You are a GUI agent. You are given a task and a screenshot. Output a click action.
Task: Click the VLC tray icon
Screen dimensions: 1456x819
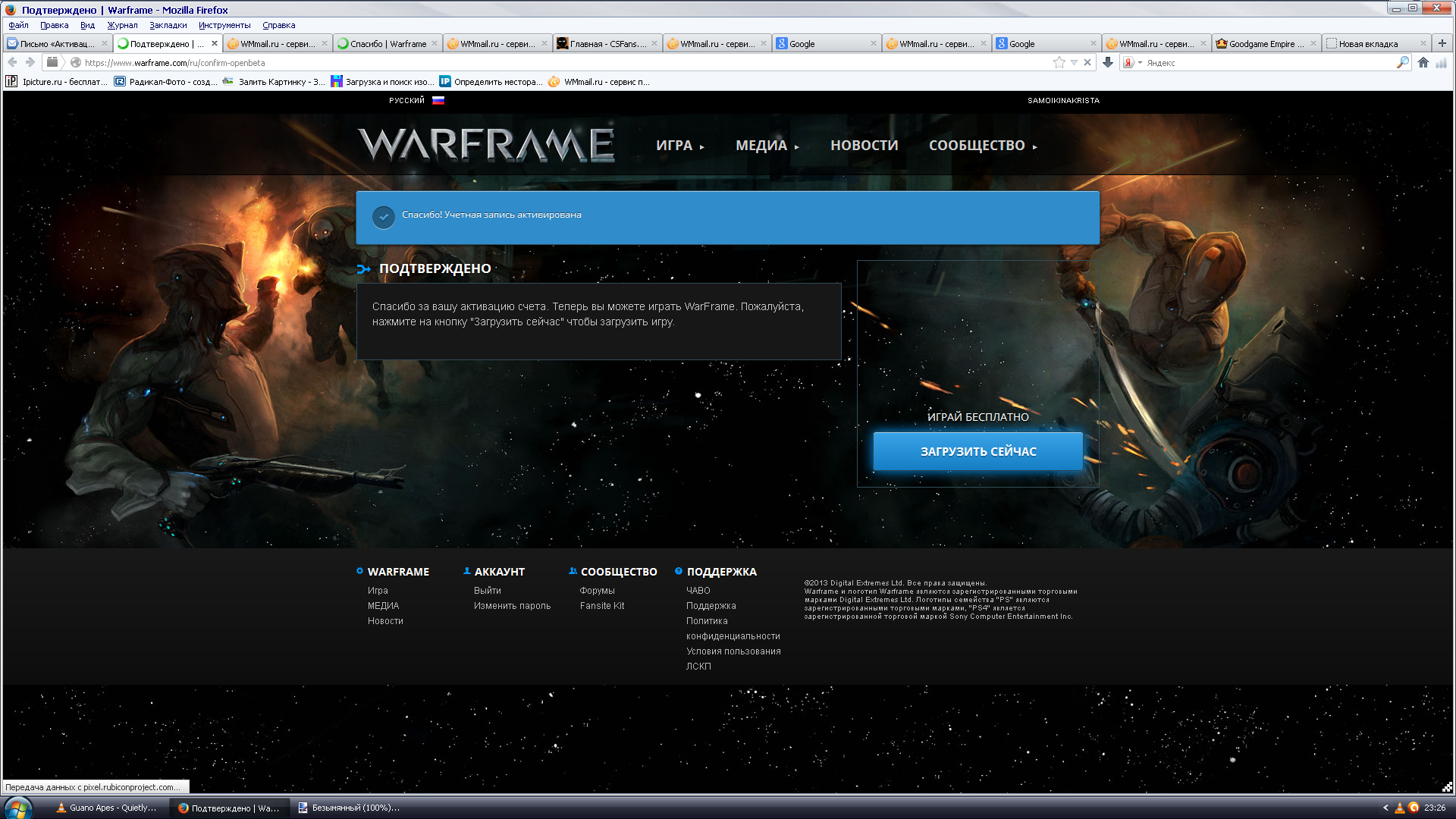pyautogui.click(x=1400, y=808)
